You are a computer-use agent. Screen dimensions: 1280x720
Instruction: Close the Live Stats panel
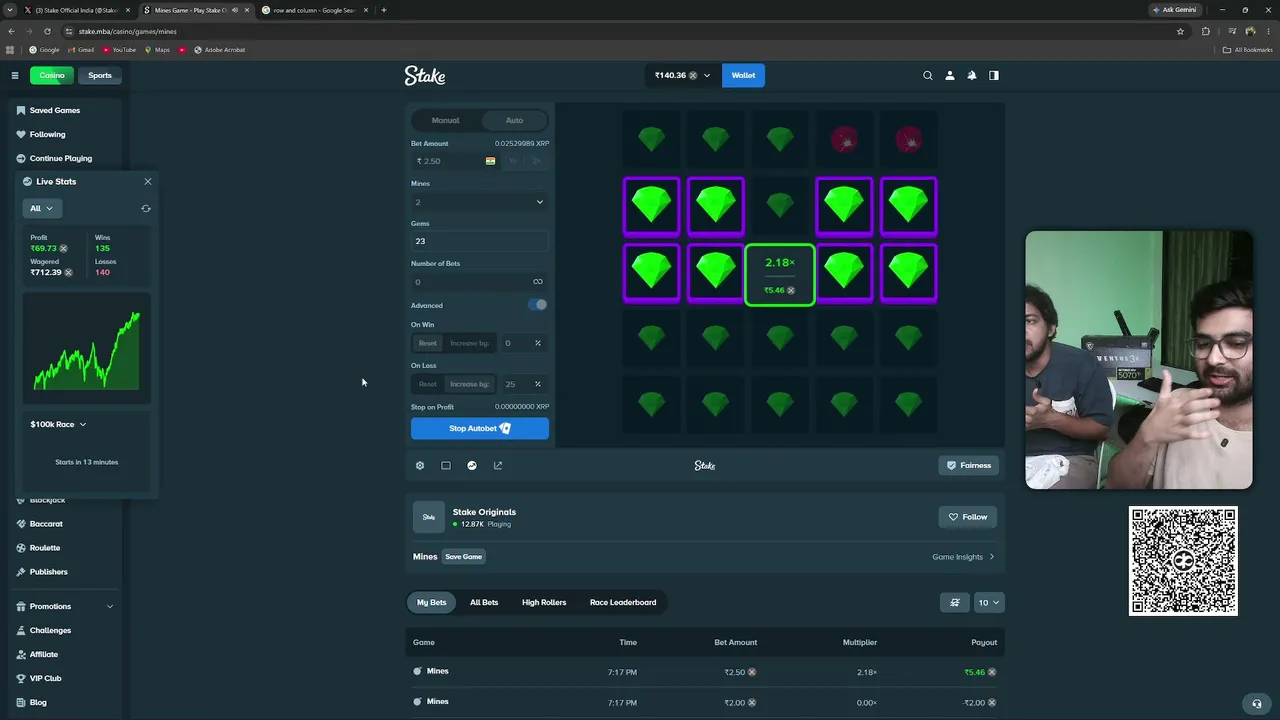point(148,181)
